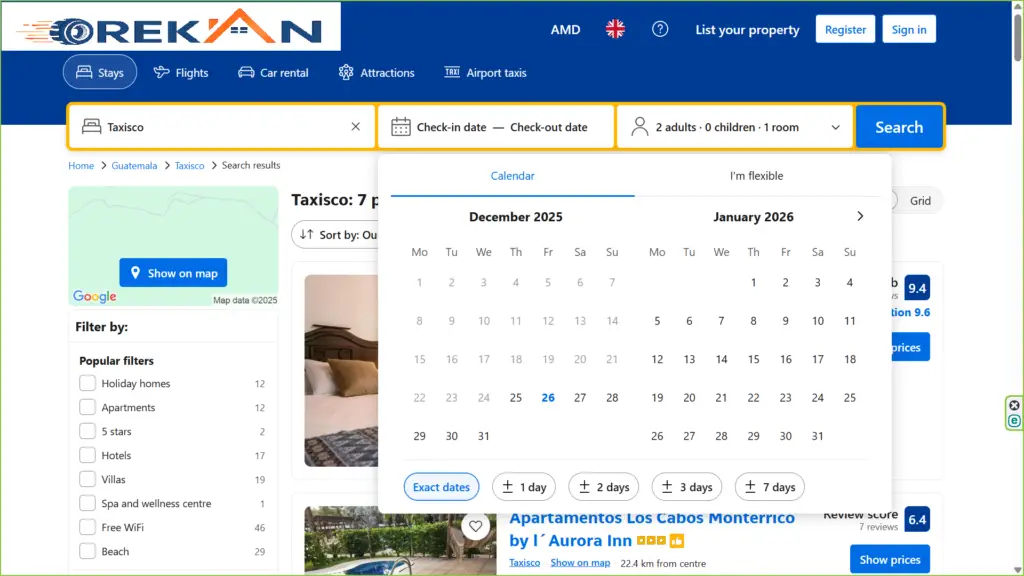Switch to the I'm flexible tab
Viewport: 1024px width, 576px height.
click(x=756, y=176)
